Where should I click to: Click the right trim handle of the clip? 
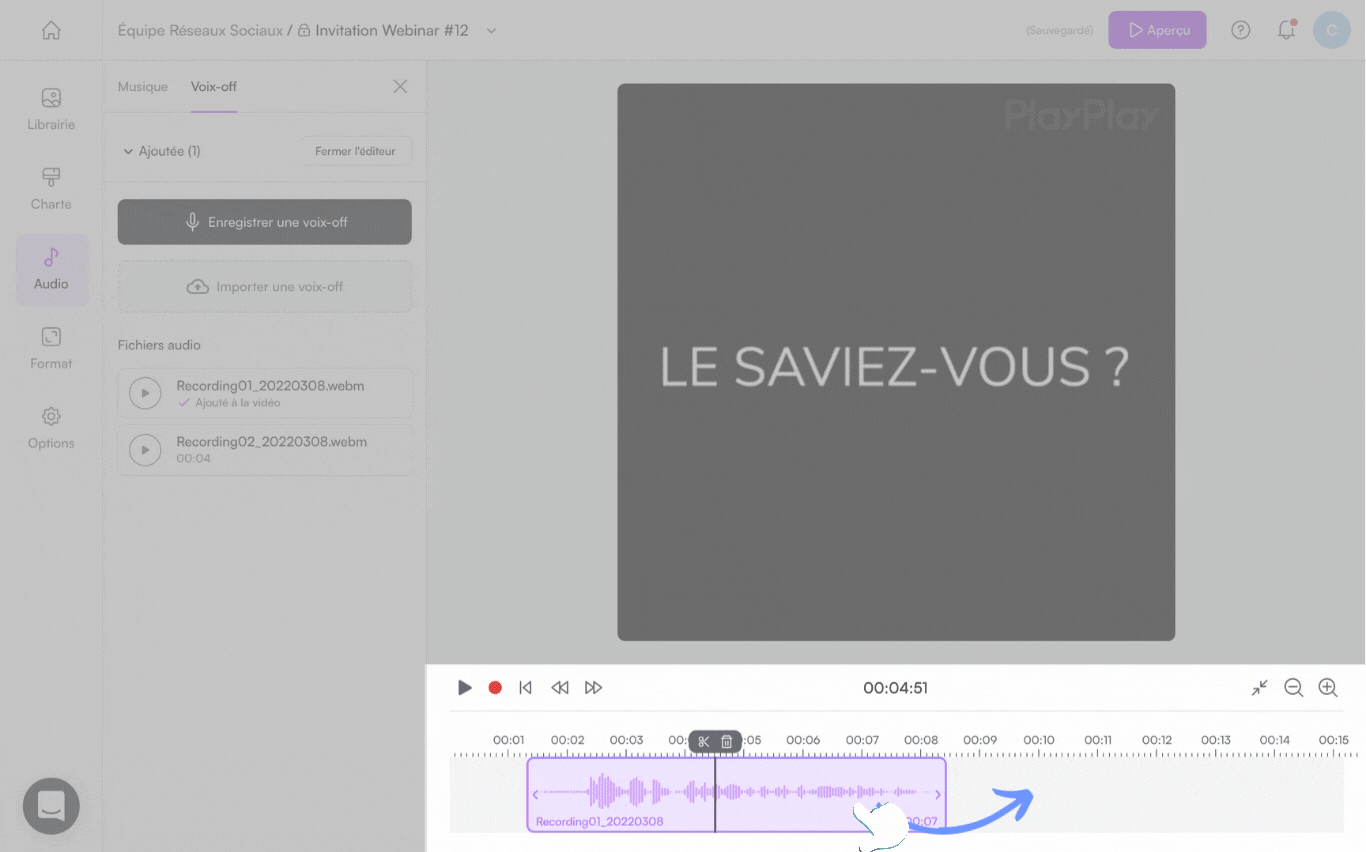click(x=938, y=795)
